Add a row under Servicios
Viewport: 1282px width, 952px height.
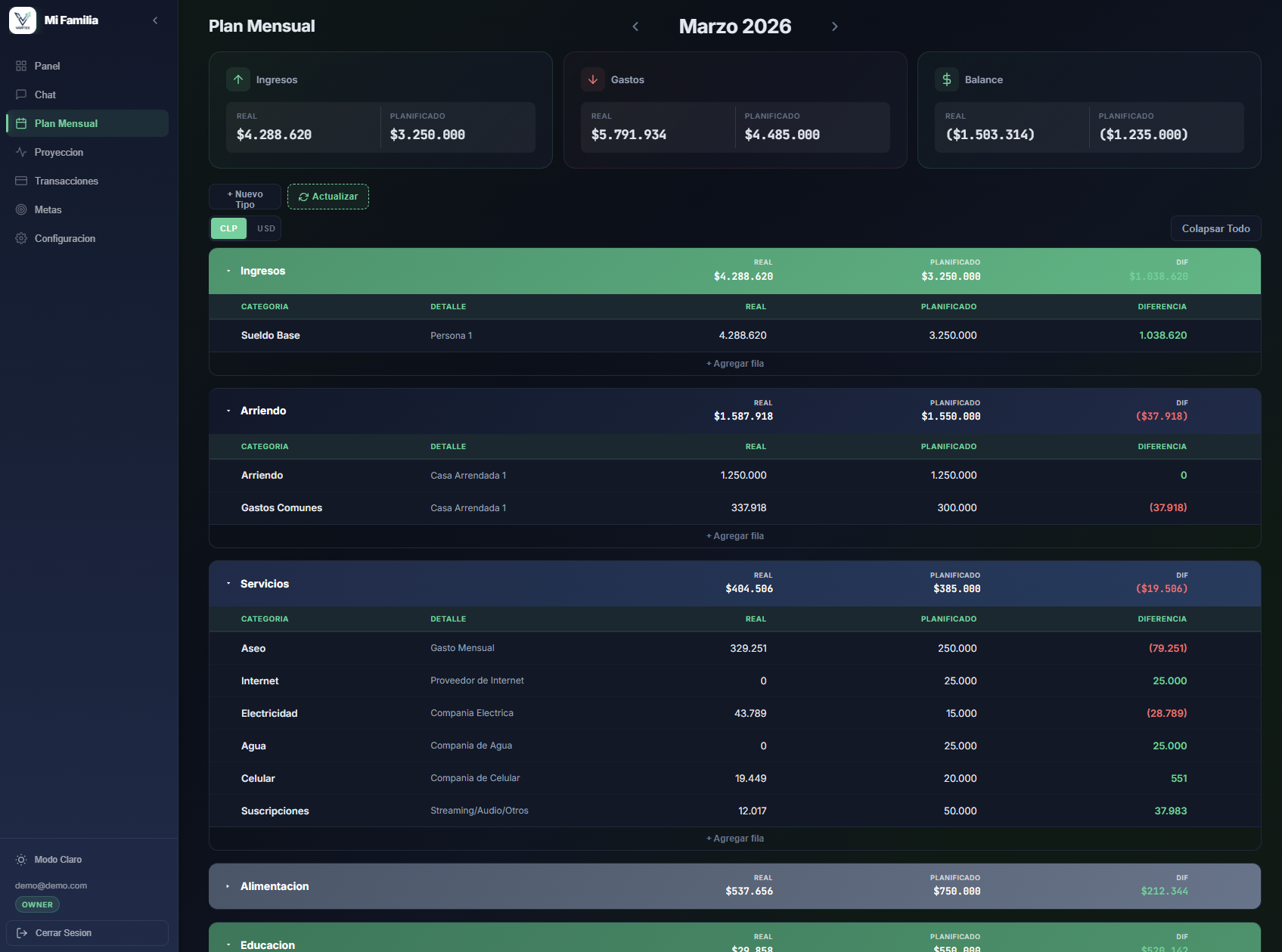pos(735,839)
